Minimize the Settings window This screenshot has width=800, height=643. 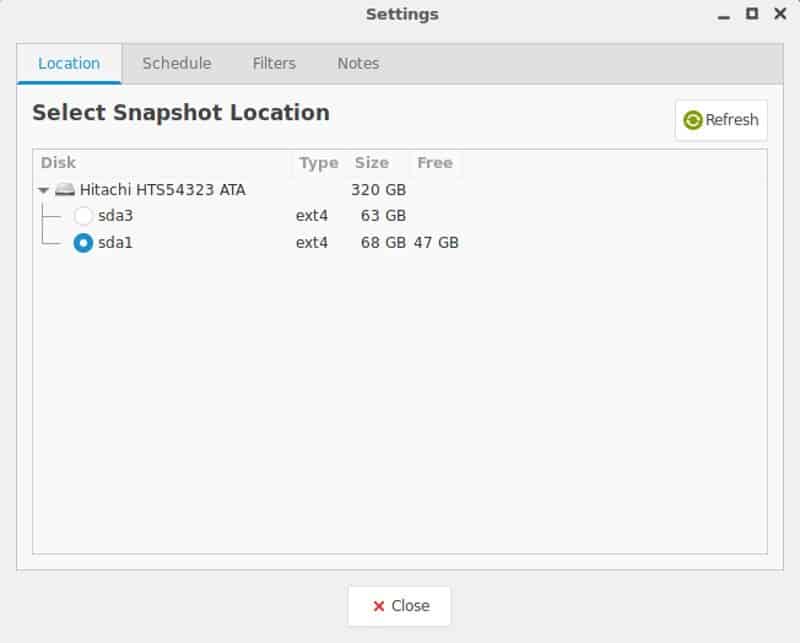723,14
